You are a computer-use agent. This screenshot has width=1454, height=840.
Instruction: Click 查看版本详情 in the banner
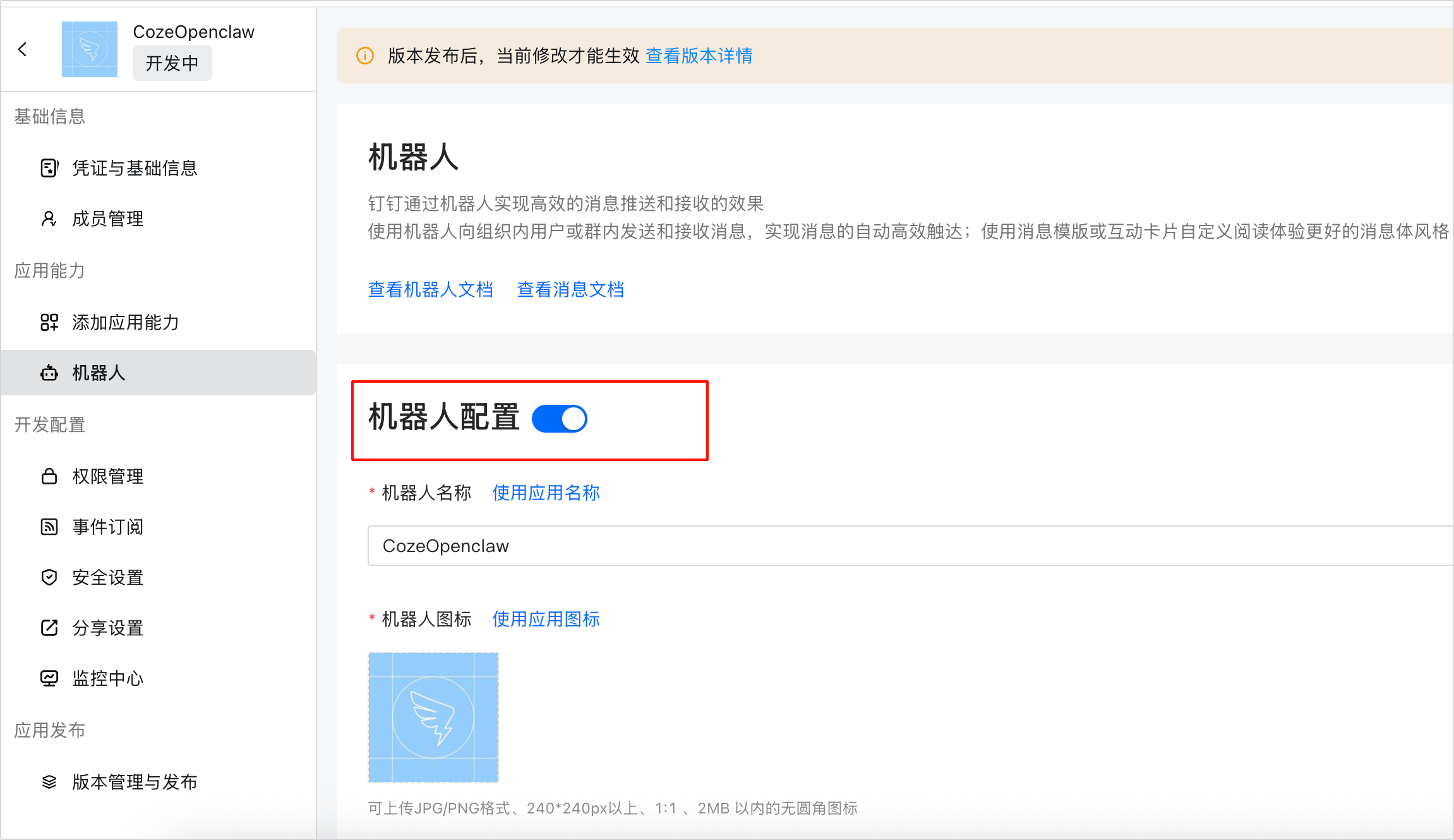699,56
